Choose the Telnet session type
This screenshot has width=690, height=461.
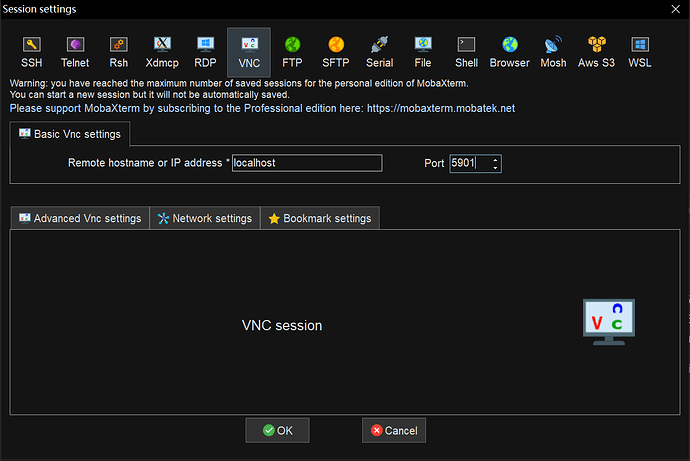coord(75,52)
